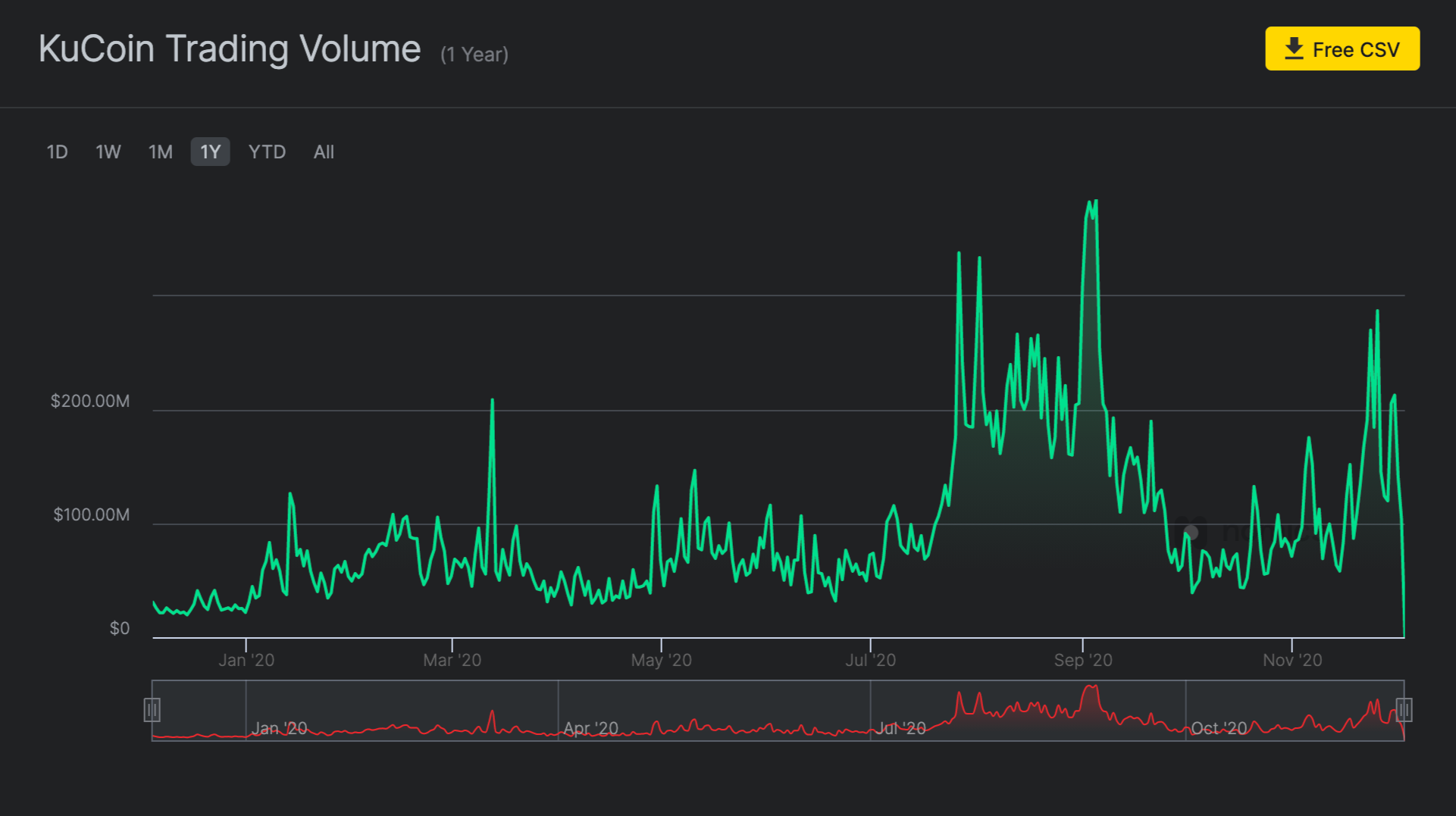The height and width of the screenshot is (816, 1456).
Task: Click Apr '20 in the navigator strip
Action: [x=591, y=728]
